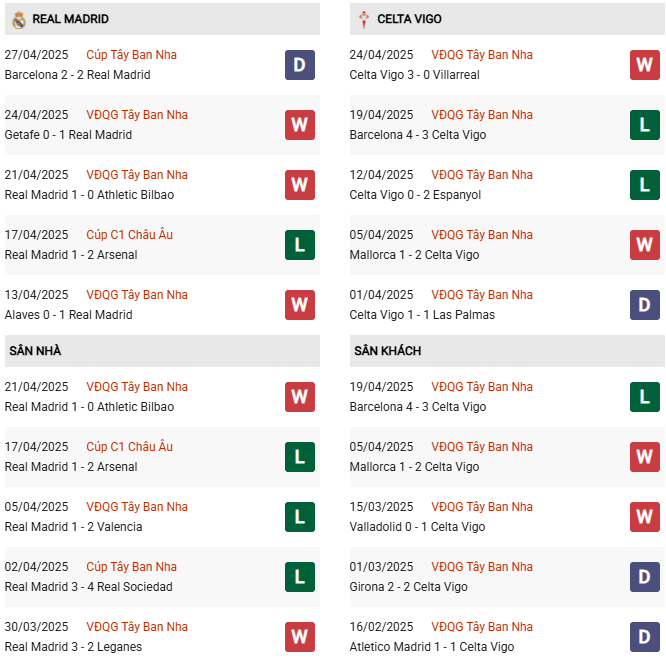This screenshot has height=659, width=666.
Task: Click the Celta Vigo crest icon
Action: tap(364, 19)
